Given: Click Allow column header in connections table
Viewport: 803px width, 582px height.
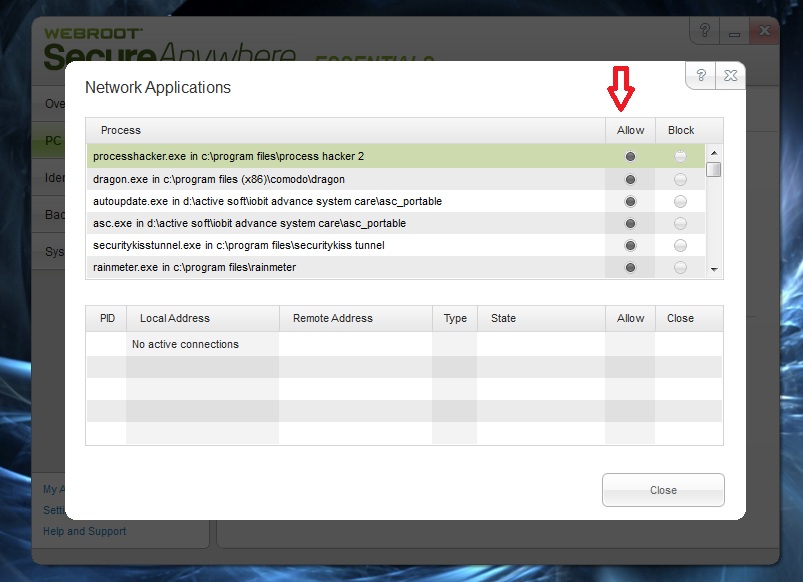Looking at the screenshot, I should coord(630,318).
